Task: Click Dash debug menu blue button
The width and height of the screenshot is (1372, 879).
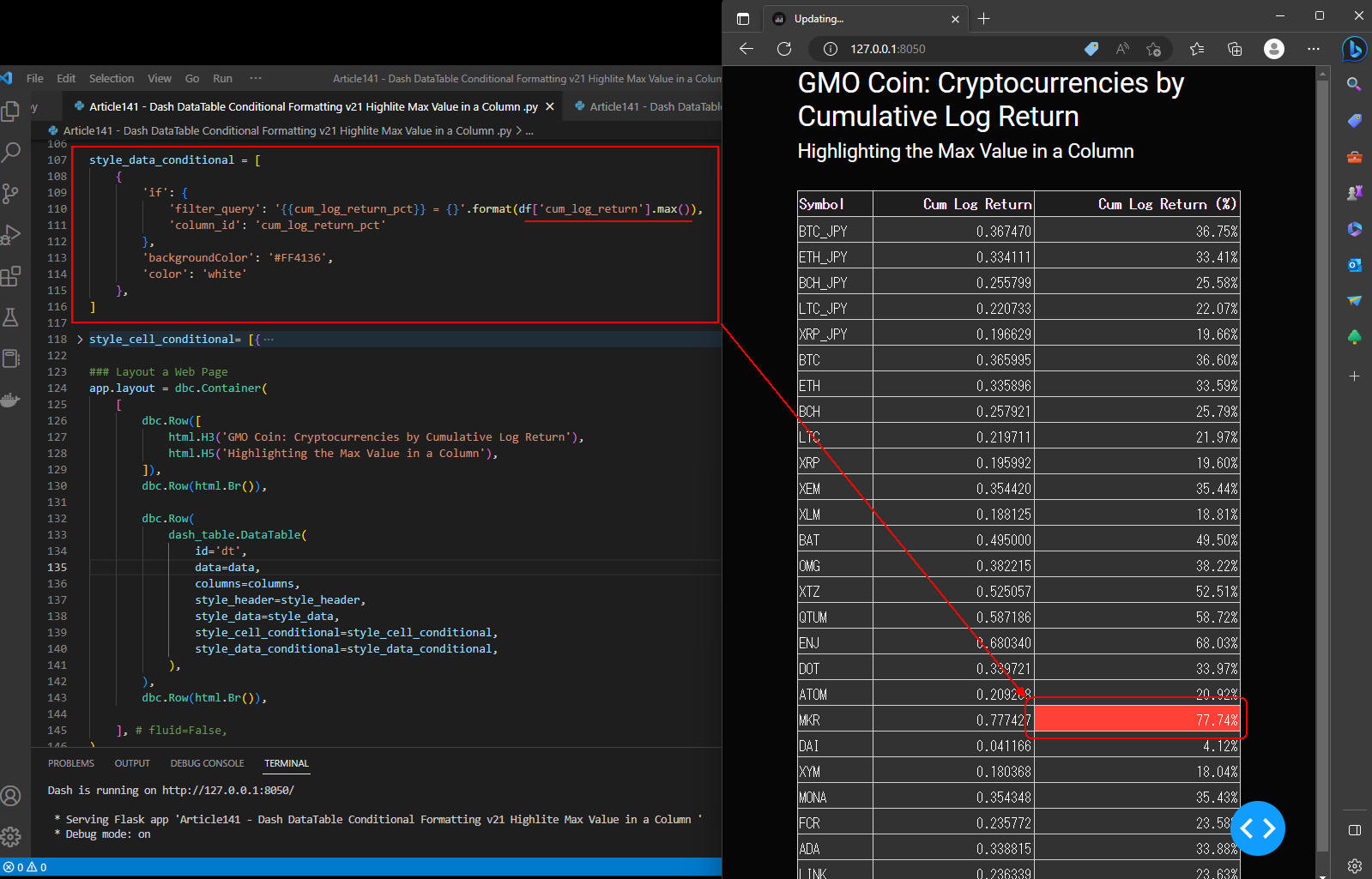Action: pyautogui.click(x=1257, y=828)
